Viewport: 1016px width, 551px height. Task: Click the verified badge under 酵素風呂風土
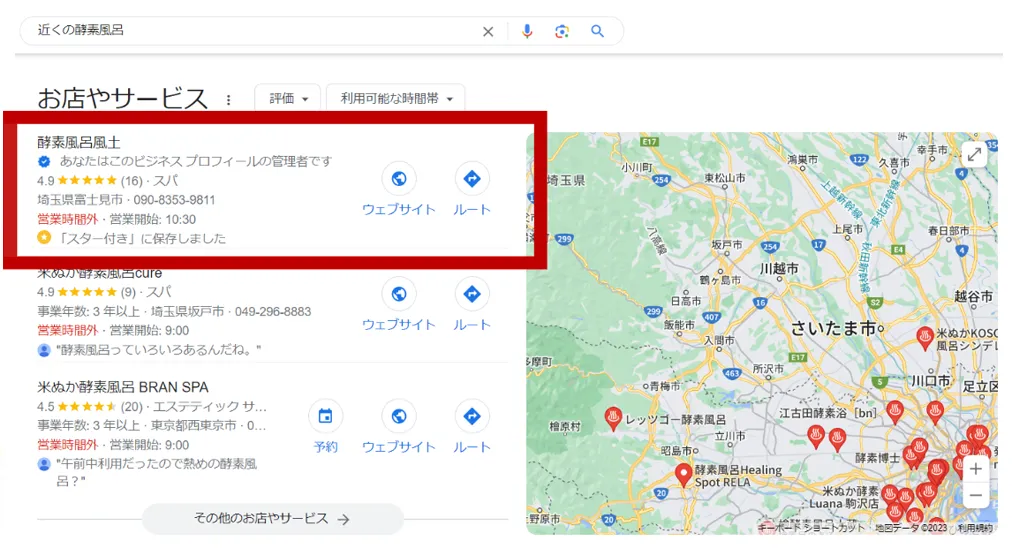click(44, 161)
